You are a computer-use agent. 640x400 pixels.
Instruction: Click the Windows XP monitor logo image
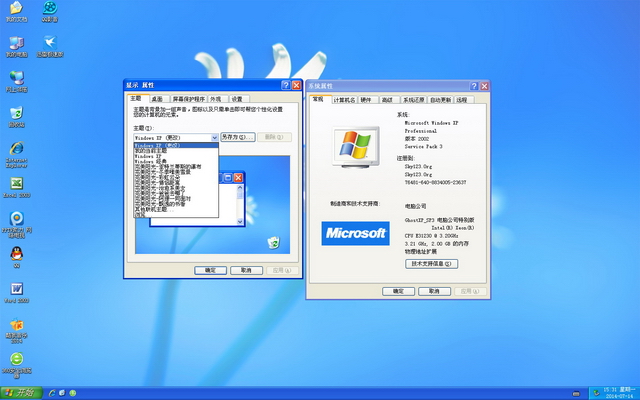coord(356,147)
